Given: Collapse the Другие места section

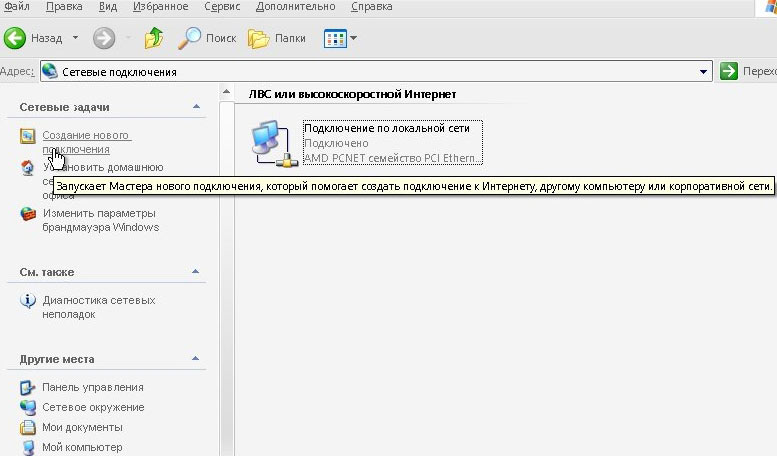Looking at the screenshot, I should (196, 358).
